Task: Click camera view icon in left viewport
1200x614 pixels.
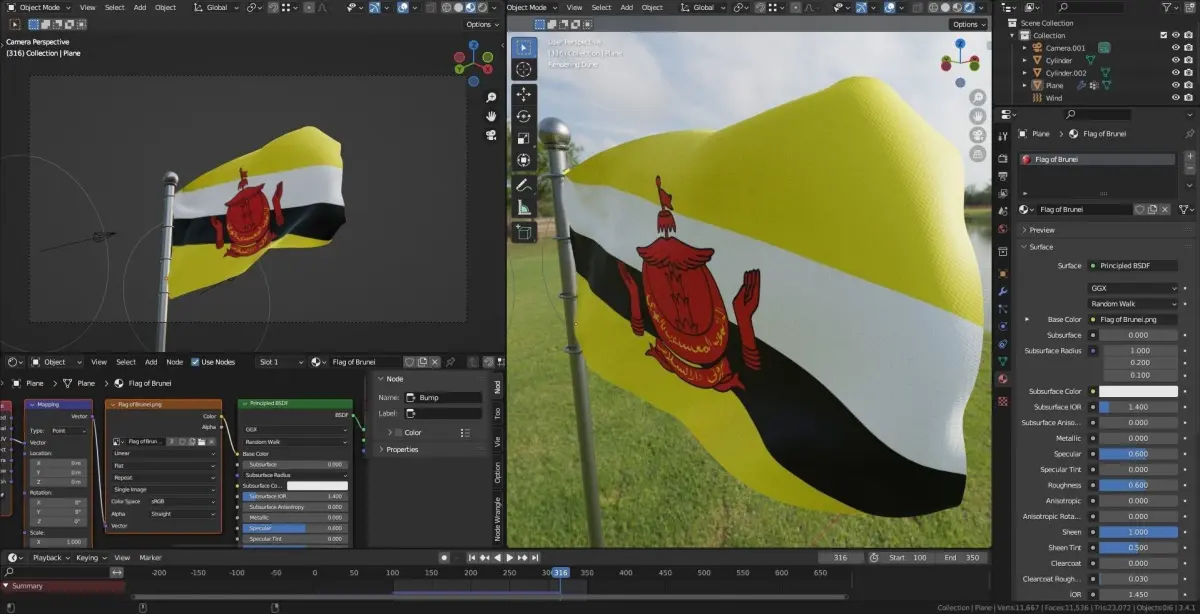Action: click(x=491, y=133)
